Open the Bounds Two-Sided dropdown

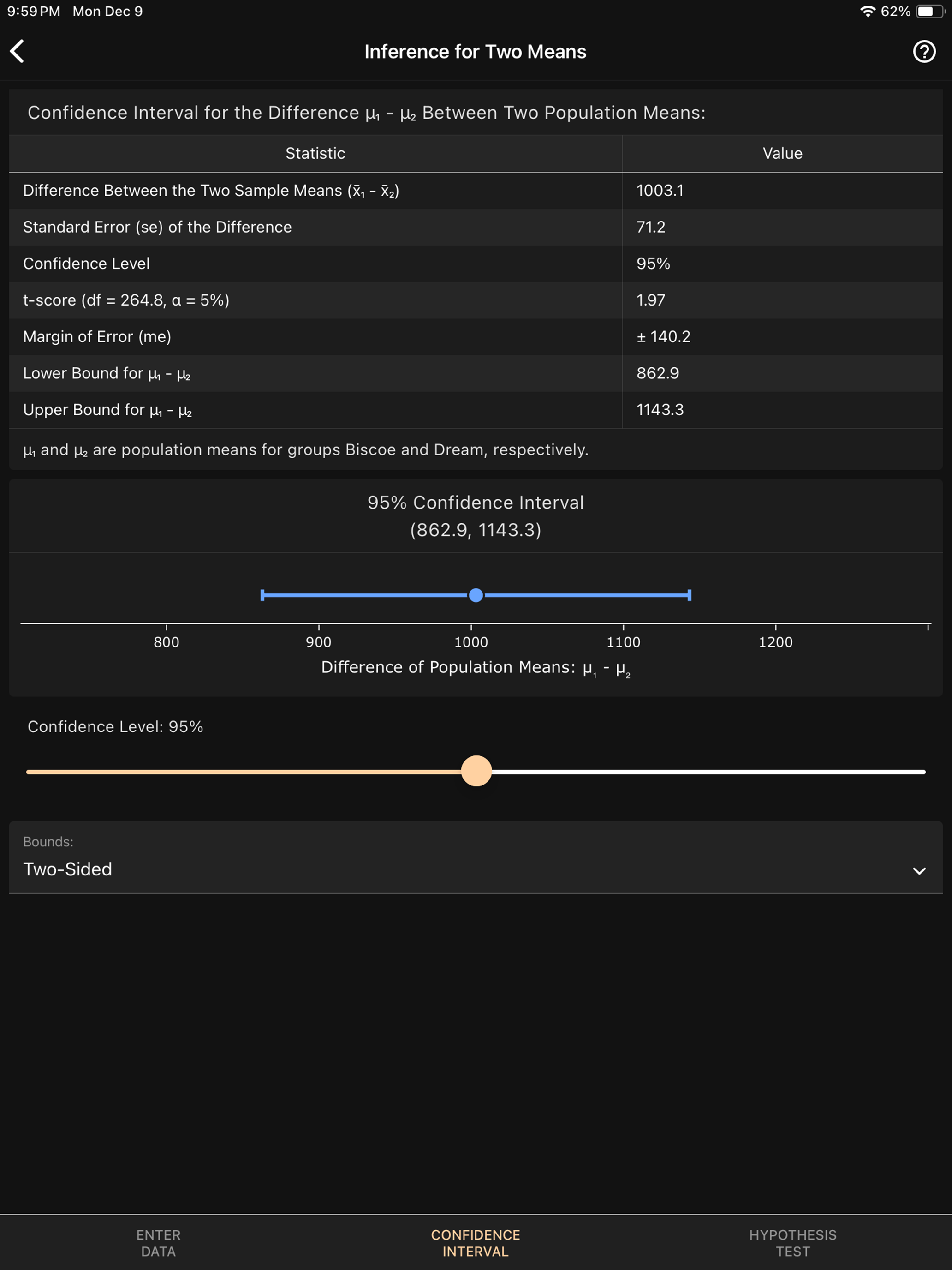click(476, 857)
